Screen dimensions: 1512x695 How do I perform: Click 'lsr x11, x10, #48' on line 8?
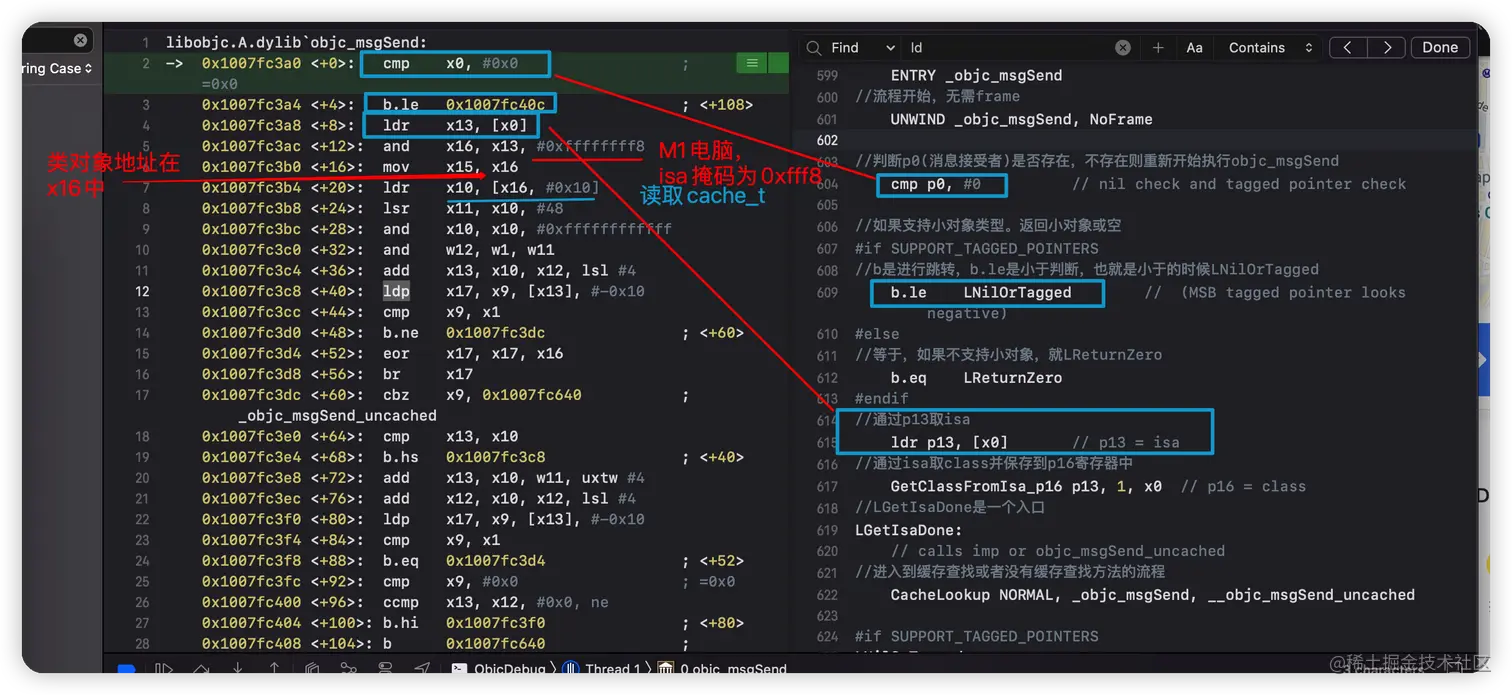tap(473, 209)
